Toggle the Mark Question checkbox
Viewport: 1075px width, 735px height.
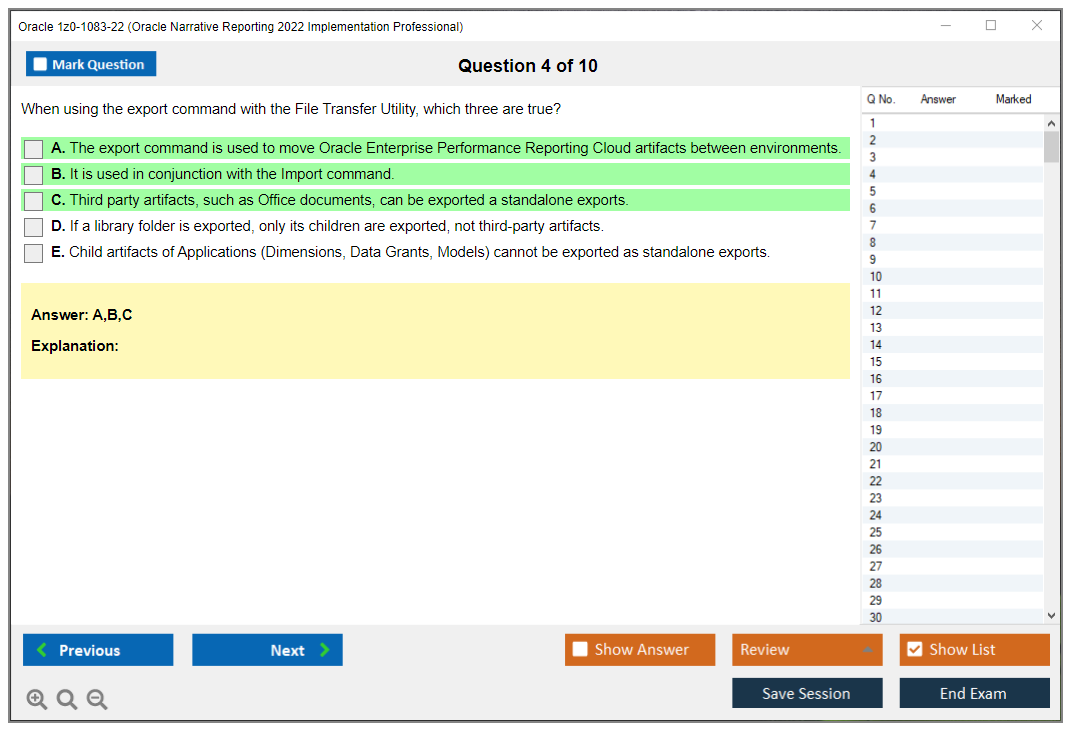(x=41, y=64)
